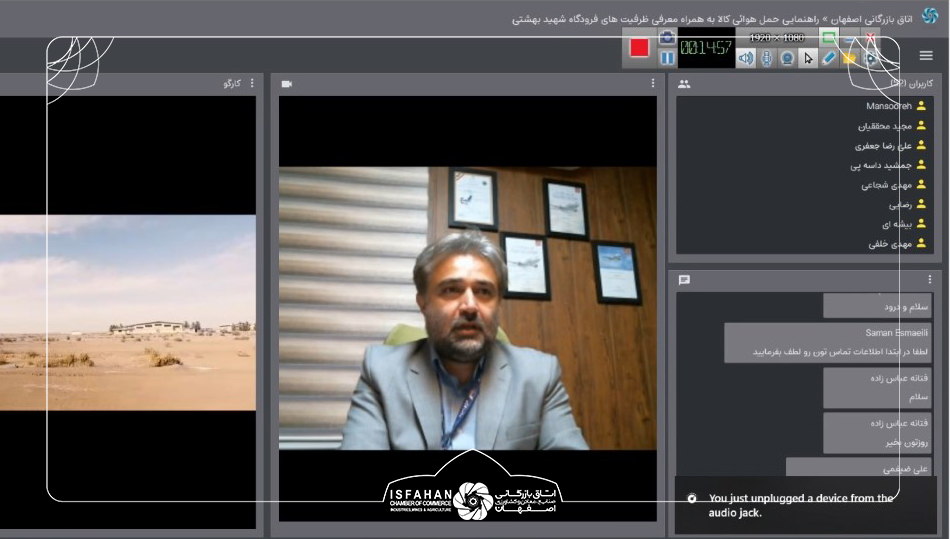Select the cursor pointer tool
950x539 pixels.
pyautogui.click(x=808, y=58)
